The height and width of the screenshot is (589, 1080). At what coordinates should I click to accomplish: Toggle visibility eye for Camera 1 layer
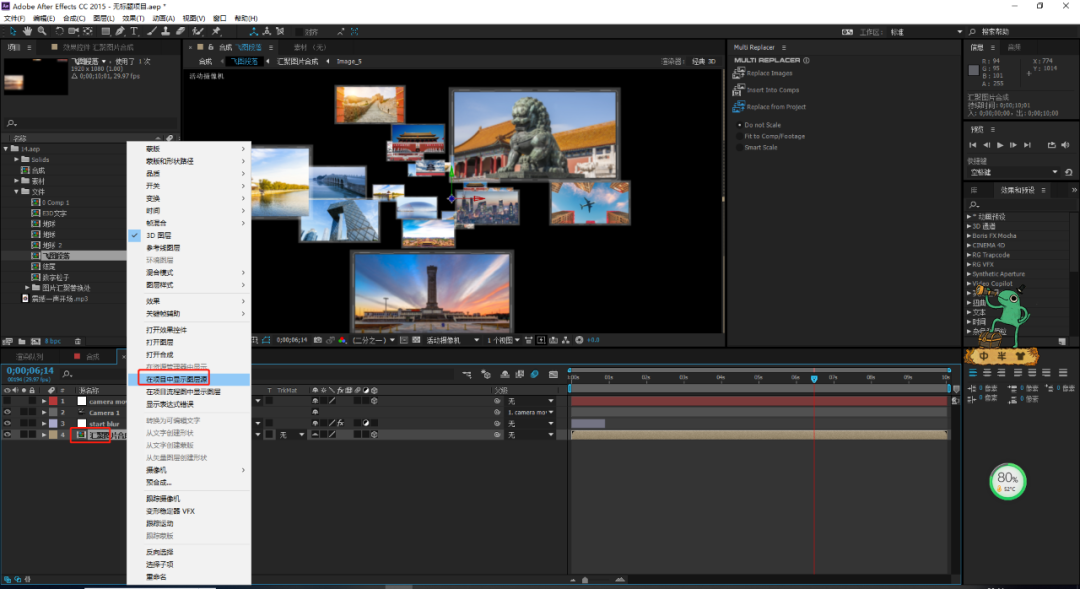tap(8, 412)
